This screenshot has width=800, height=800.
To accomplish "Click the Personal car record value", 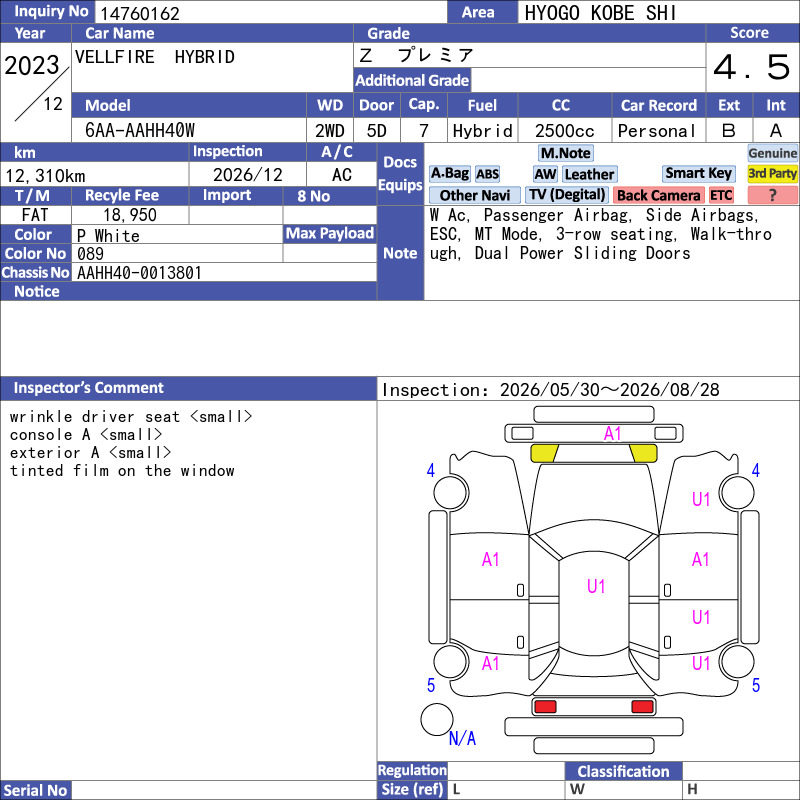I will 657,131.
